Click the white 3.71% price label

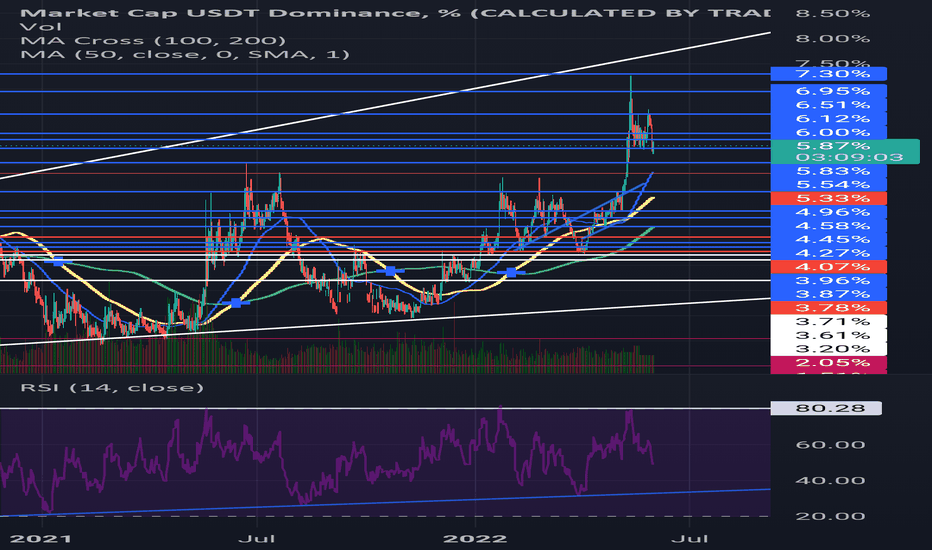click(x=829, y=321)
